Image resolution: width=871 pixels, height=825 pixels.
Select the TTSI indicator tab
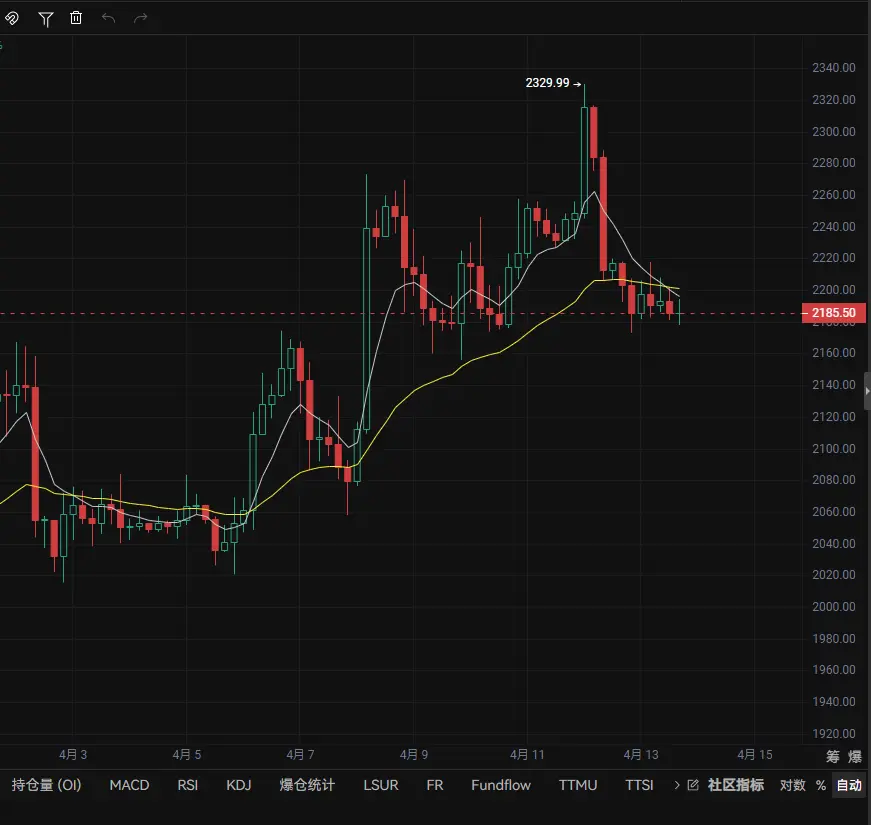639,784
